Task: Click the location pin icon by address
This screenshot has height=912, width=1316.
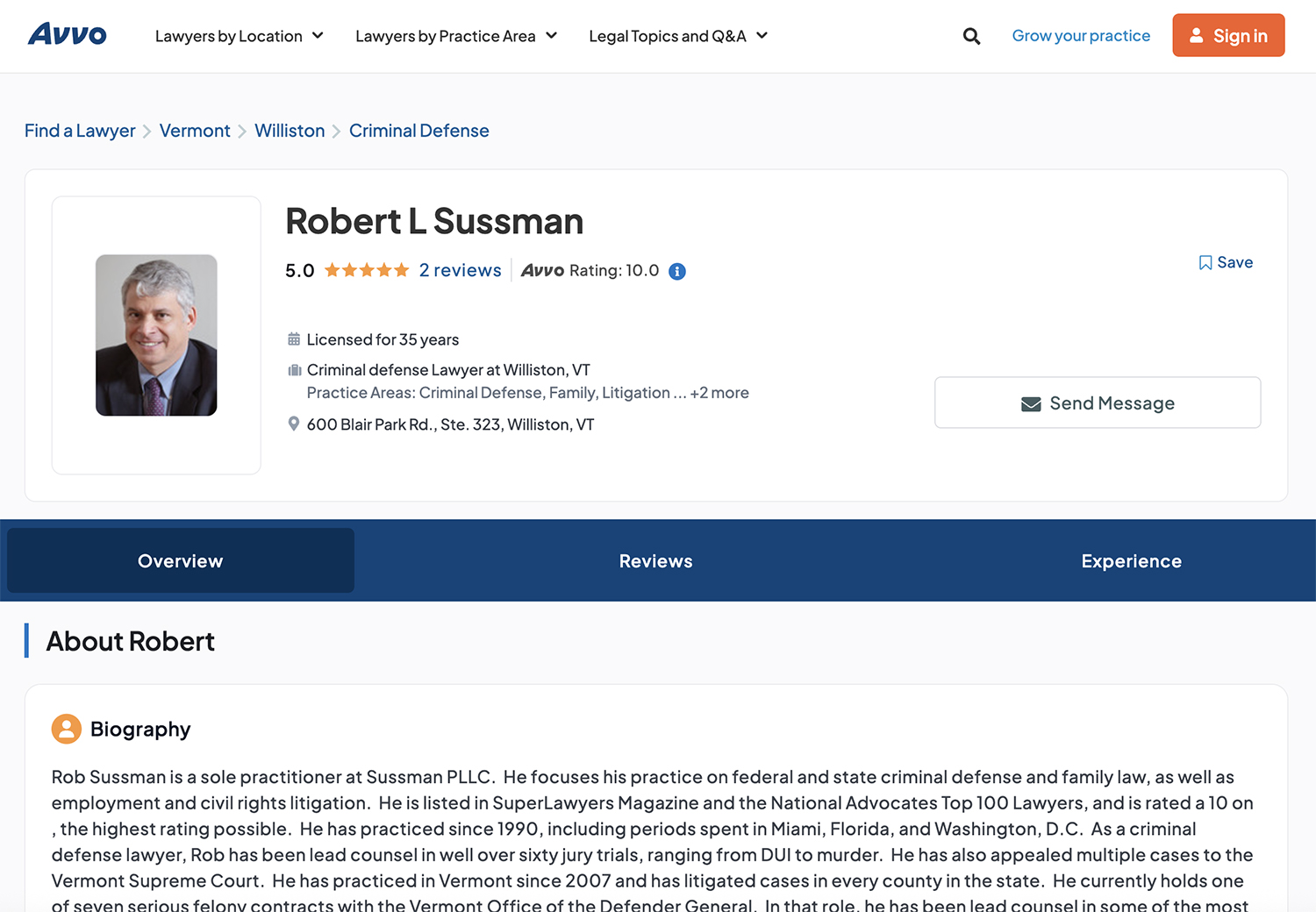Action: [294, 424]
